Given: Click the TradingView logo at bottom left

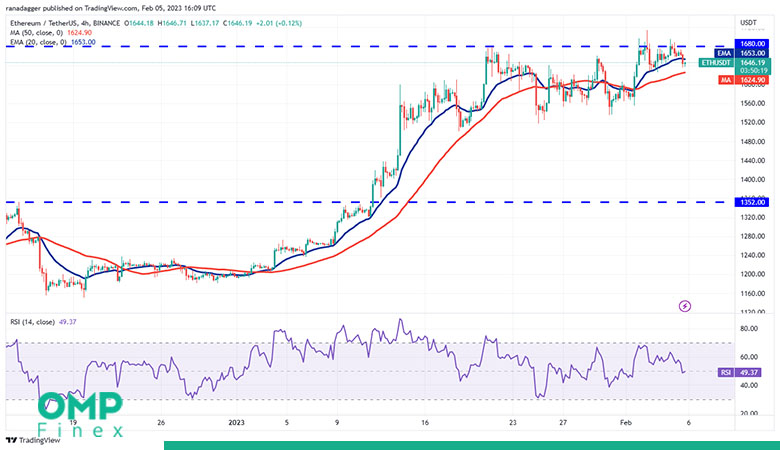Looking at the screenshot, I should (33, 441).
